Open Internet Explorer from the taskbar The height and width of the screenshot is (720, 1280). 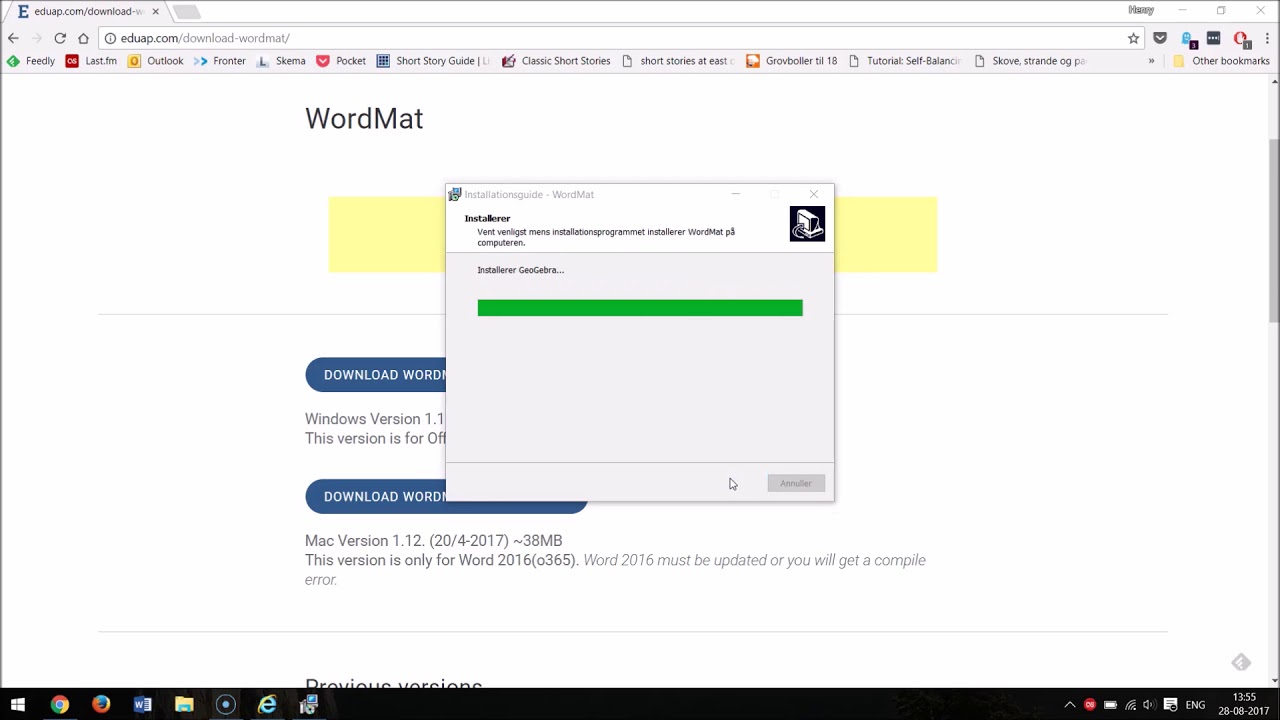[x=267, y=705]
